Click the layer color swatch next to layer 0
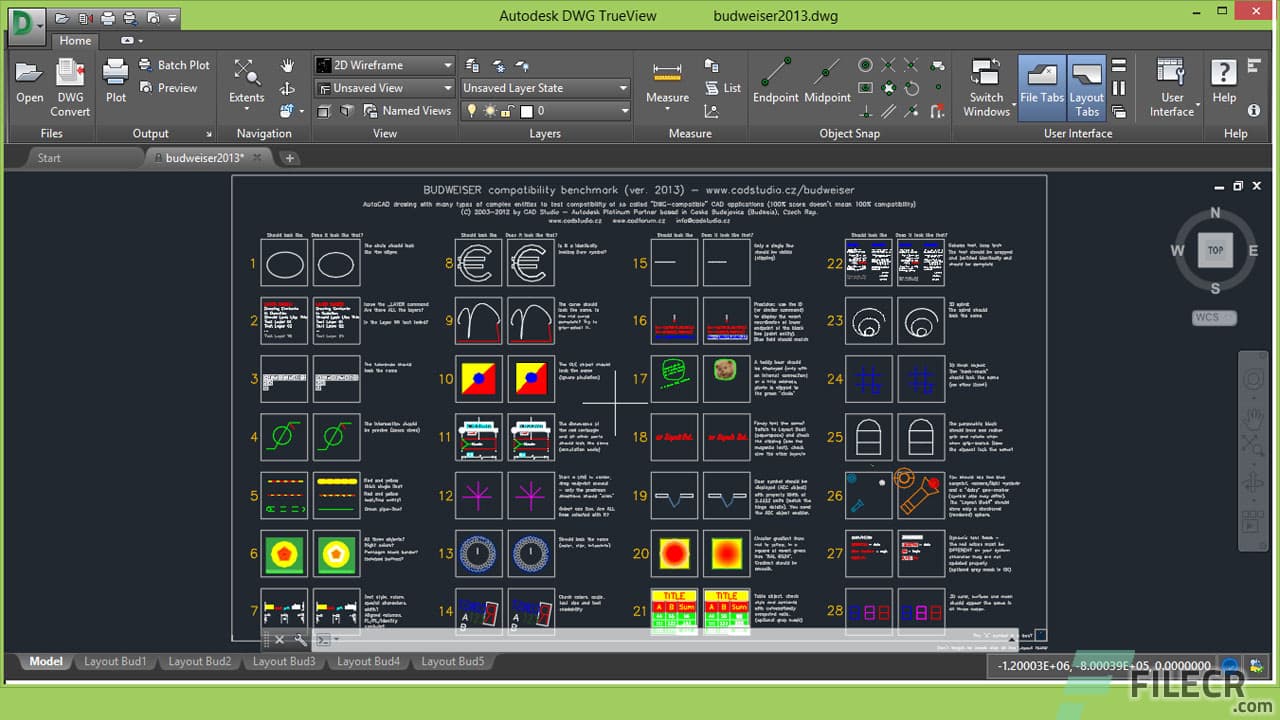Image resolution: width=1280 pixels, height=720 pixels. (x=527, y=110)
